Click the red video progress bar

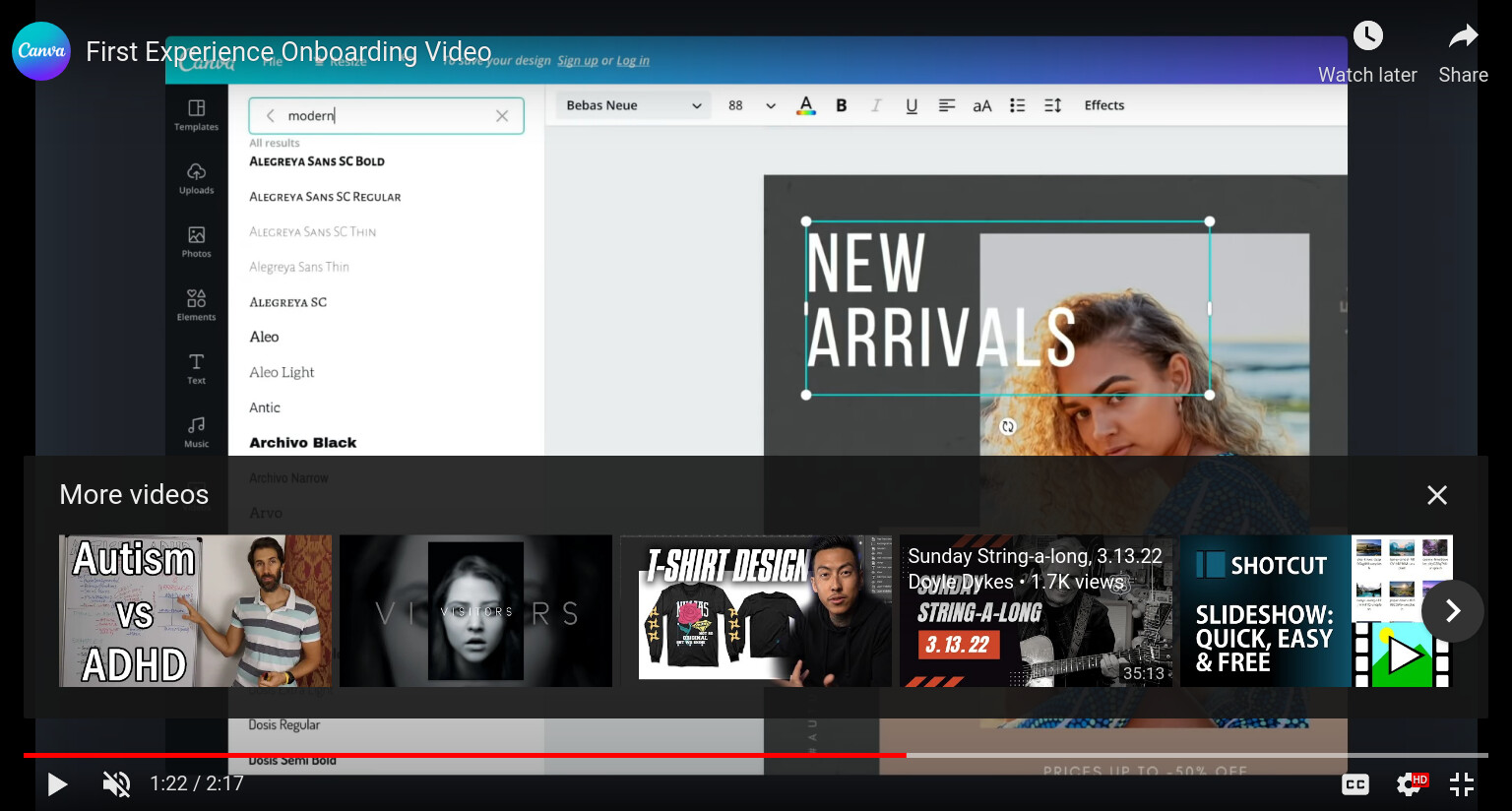465,755
